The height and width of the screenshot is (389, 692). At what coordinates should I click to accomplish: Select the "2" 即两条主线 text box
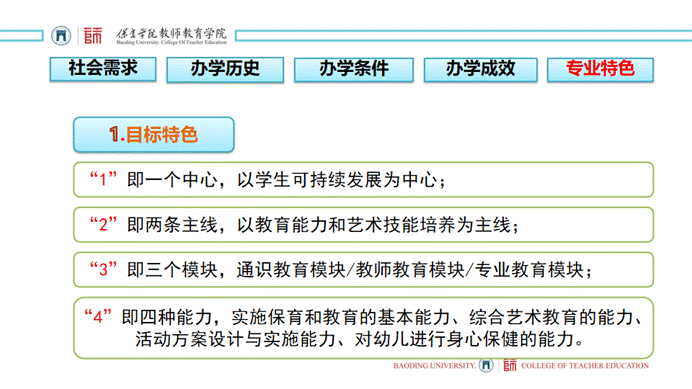tap(363, 225)
